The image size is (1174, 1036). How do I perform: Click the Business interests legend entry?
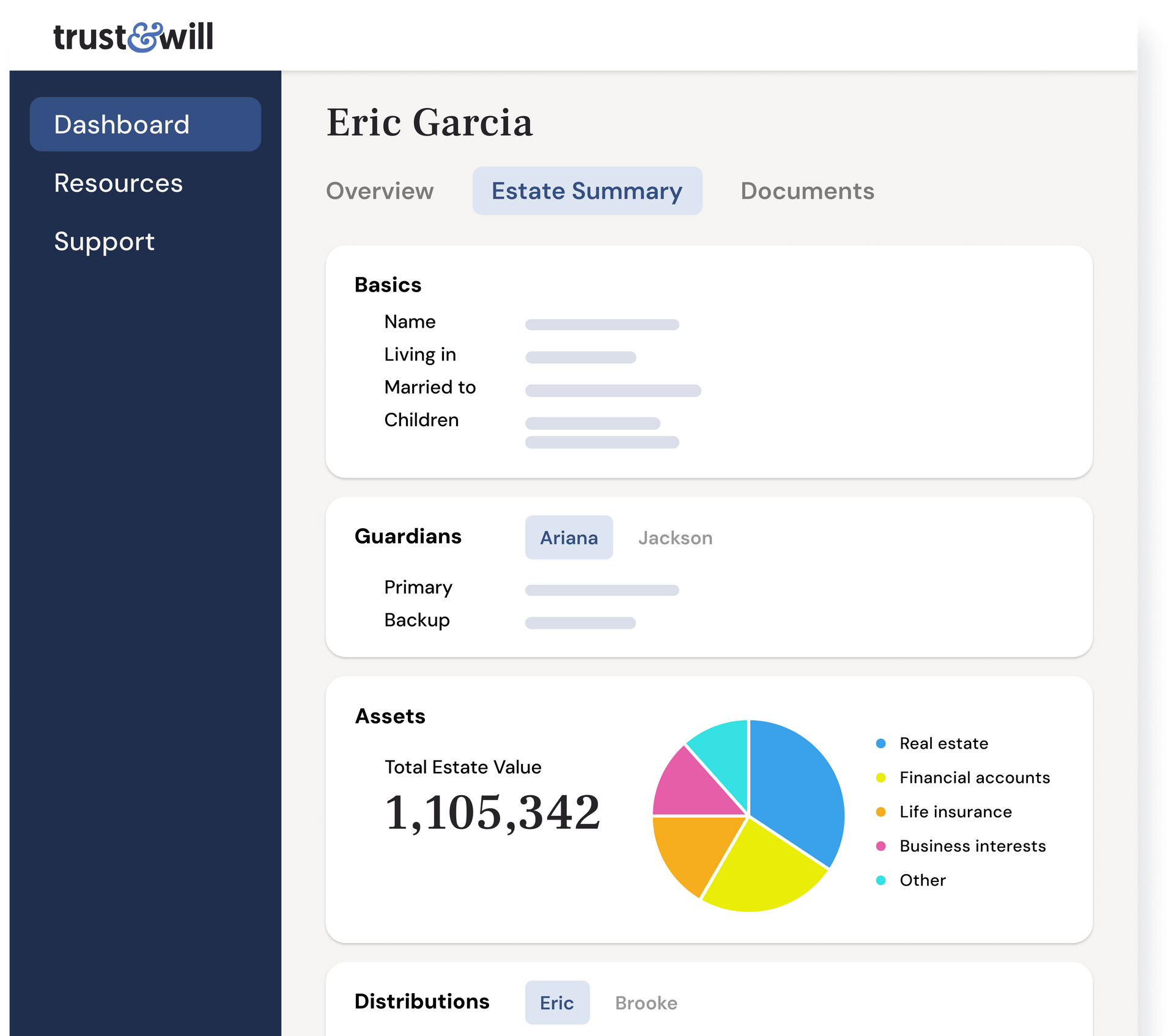[961, 846]
